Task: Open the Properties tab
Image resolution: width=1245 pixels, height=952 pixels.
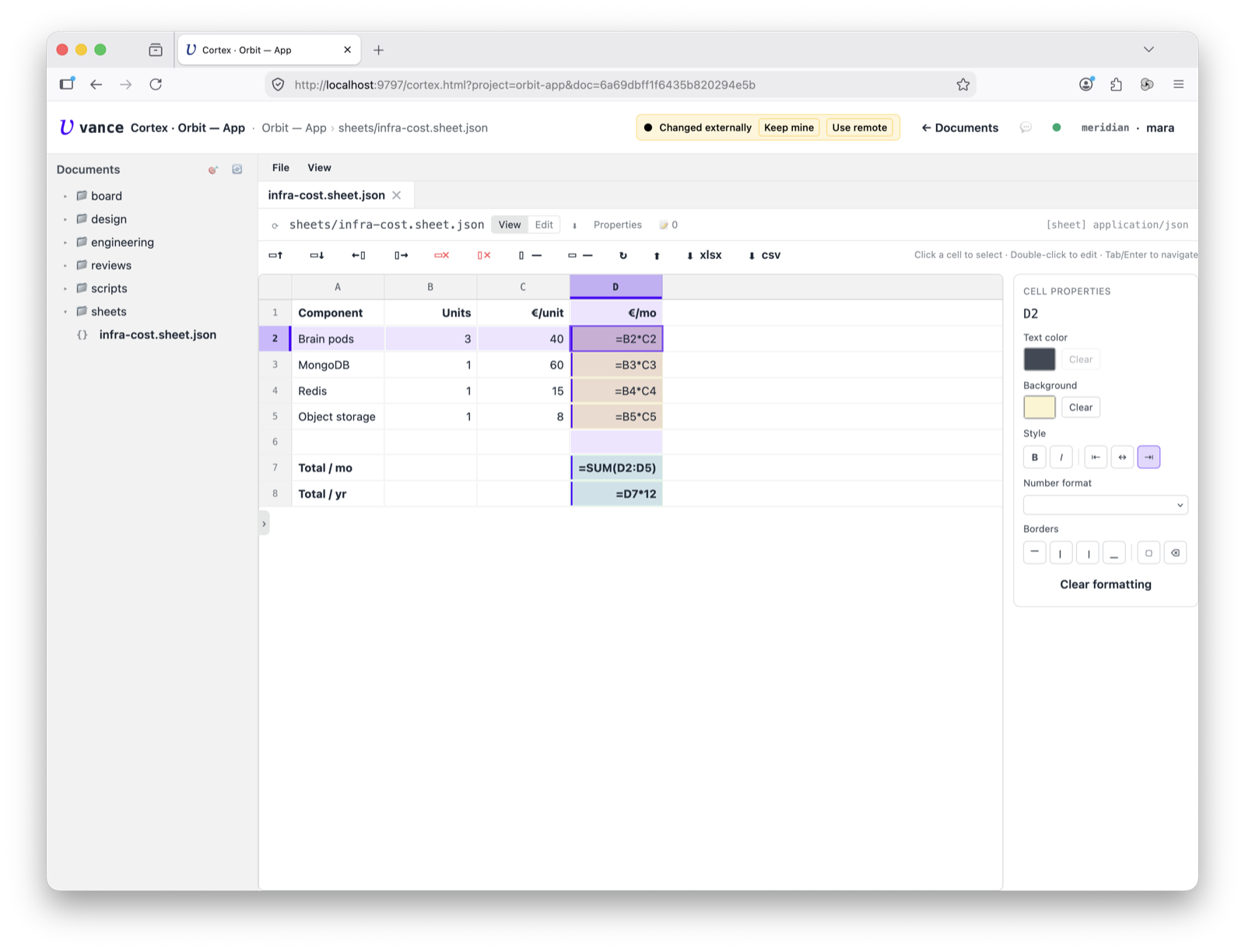Action: (617, 225)
